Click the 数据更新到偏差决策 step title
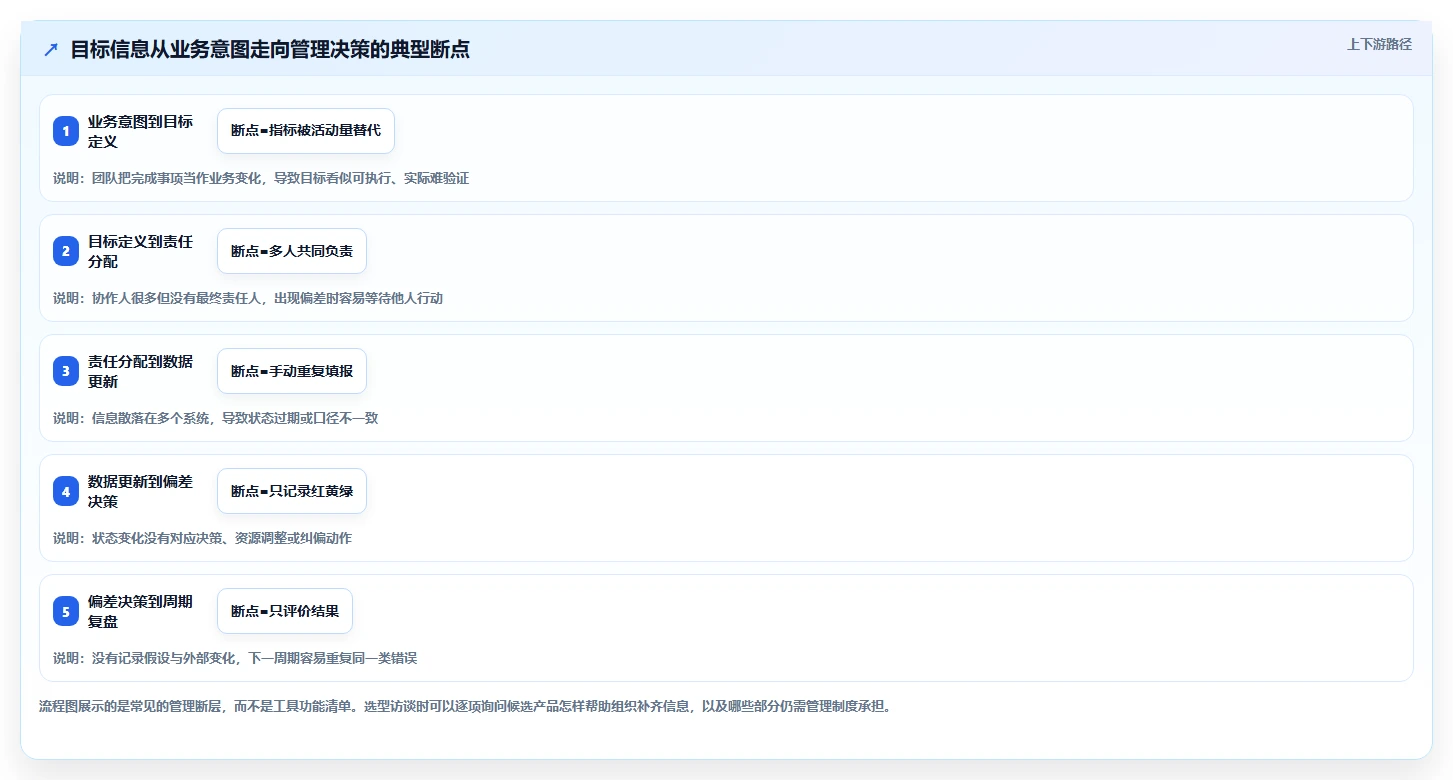Viewport: 1453px width, 780px height. pyautogui.click(x=141, y=491)
